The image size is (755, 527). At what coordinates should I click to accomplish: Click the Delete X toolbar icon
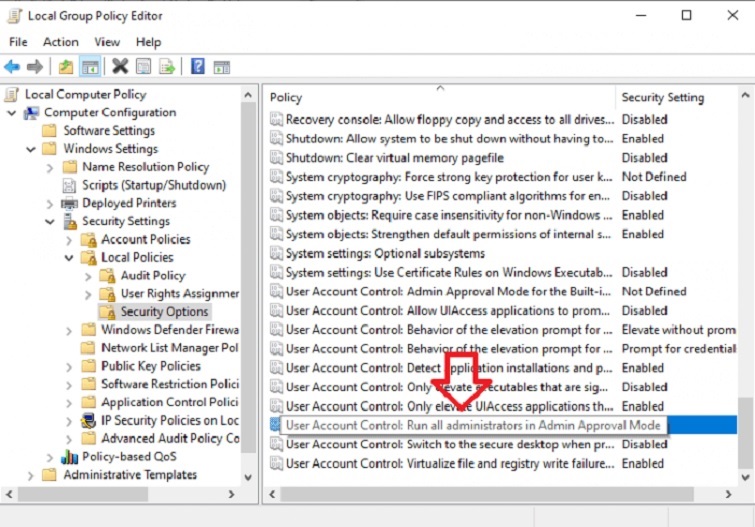tap(120, 67)
